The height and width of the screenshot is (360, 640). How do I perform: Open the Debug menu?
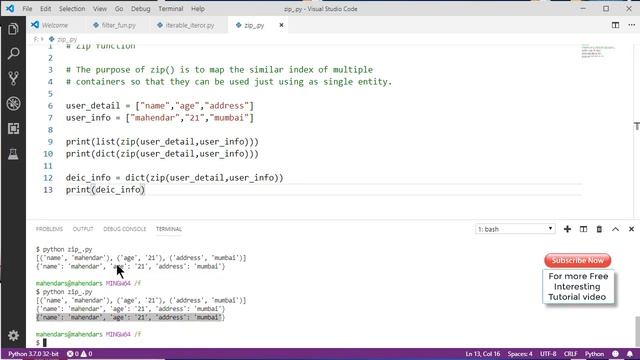click(140, 9)
